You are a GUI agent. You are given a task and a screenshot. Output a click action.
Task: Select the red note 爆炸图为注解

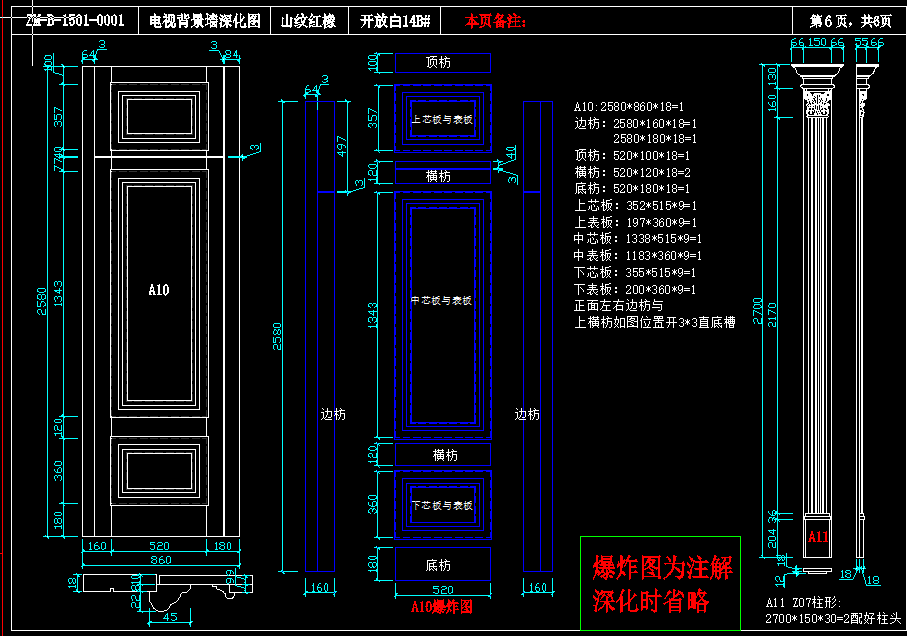pyautogui.click(x=663, y=567)
